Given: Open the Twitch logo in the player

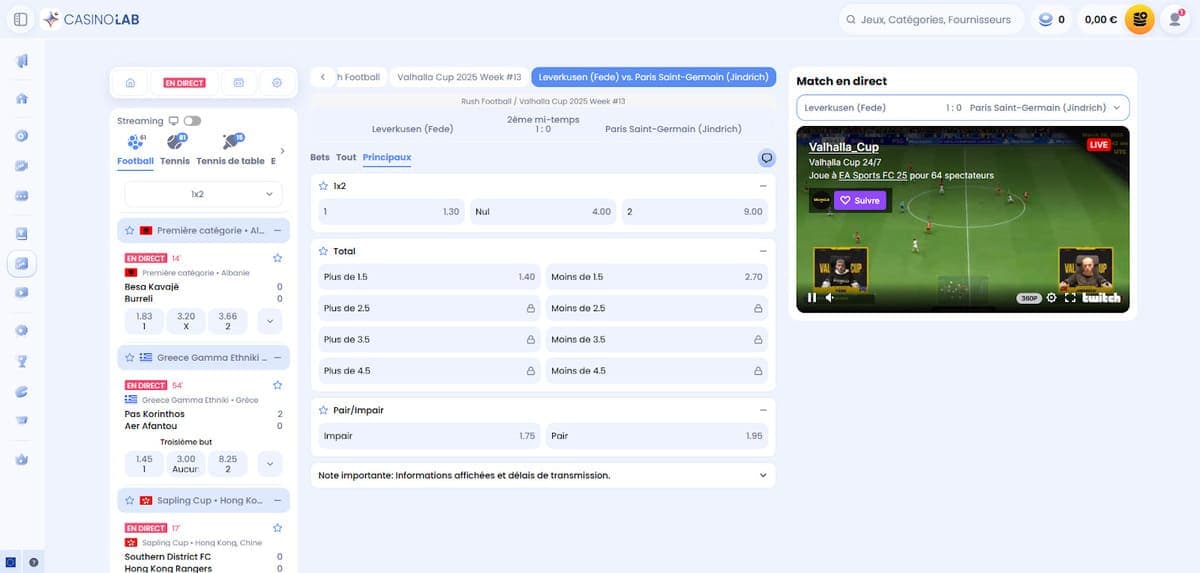Looking at the screenshot, I should coord(1102,298).
